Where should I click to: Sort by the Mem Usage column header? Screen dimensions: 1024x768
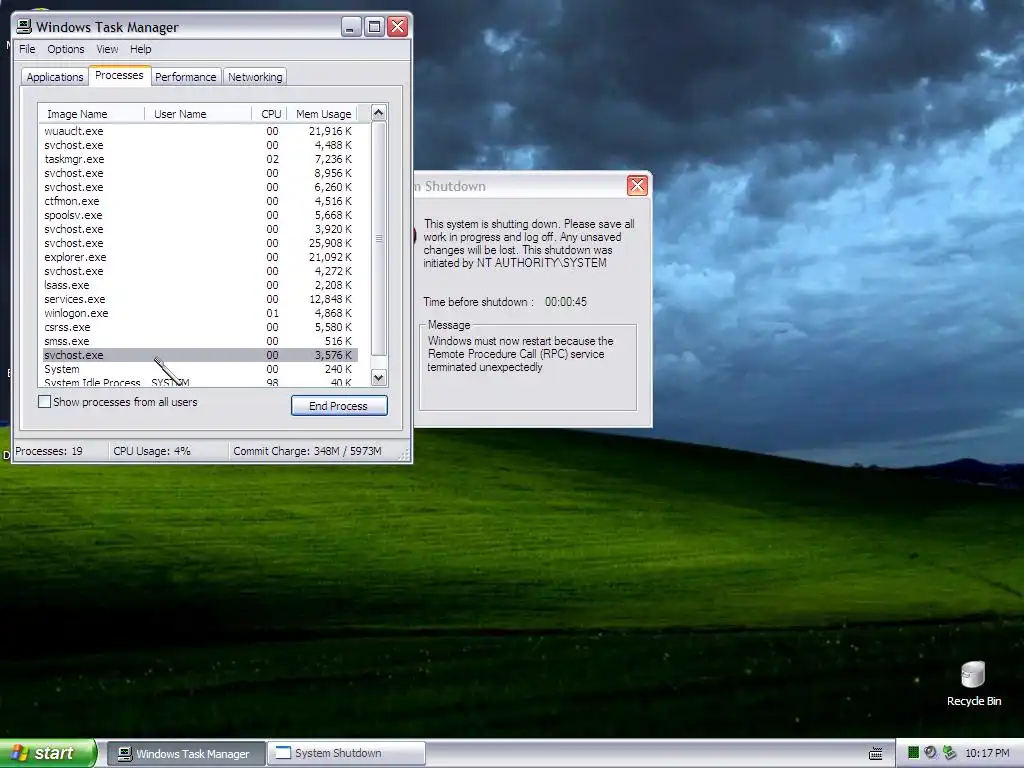pyautogui.click(x=323, y=114)
